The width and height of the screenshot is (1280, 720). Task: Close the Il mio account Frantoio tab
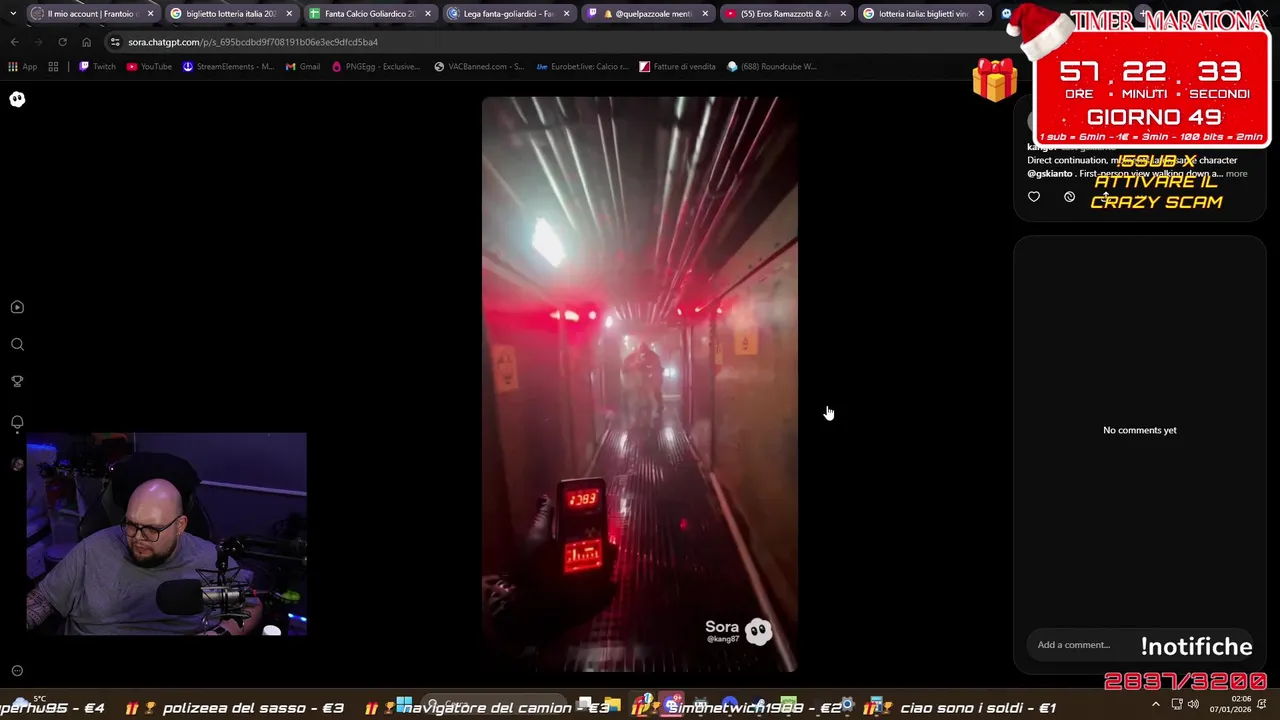151,14
